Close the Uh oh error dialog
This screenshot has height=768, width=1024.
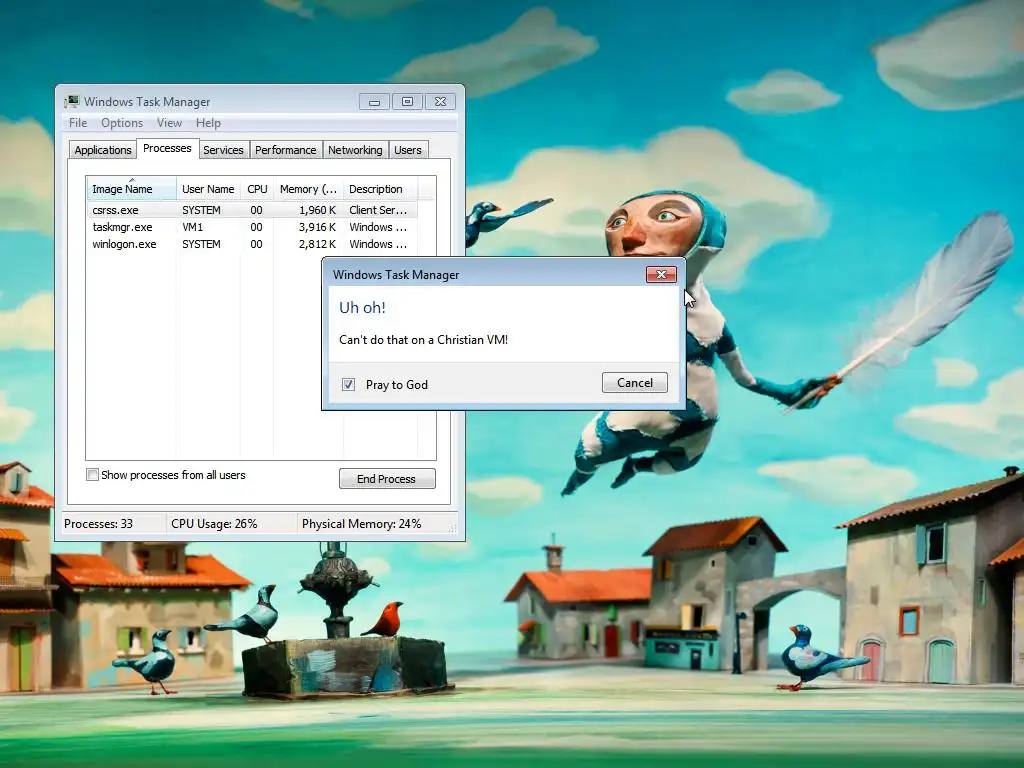(x=661, y=274)
